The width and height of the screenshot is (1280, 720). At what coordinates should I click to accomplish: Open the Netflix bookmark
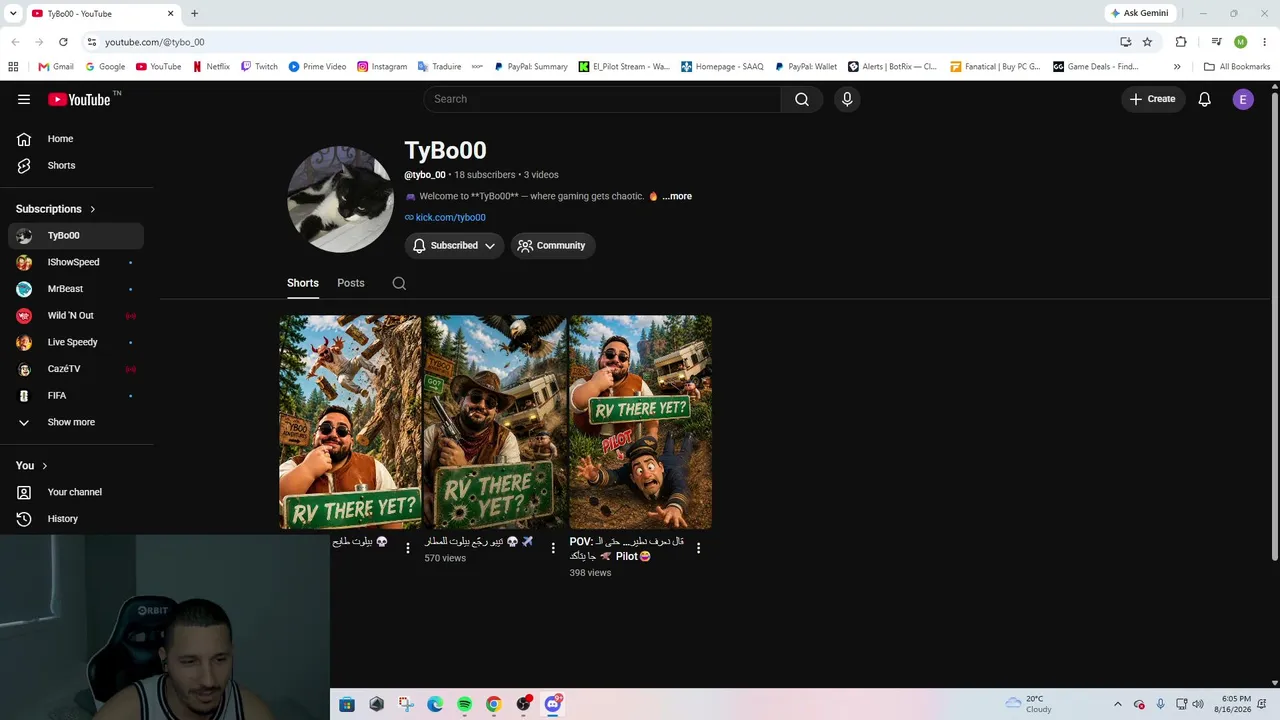(x=211, y=67)
